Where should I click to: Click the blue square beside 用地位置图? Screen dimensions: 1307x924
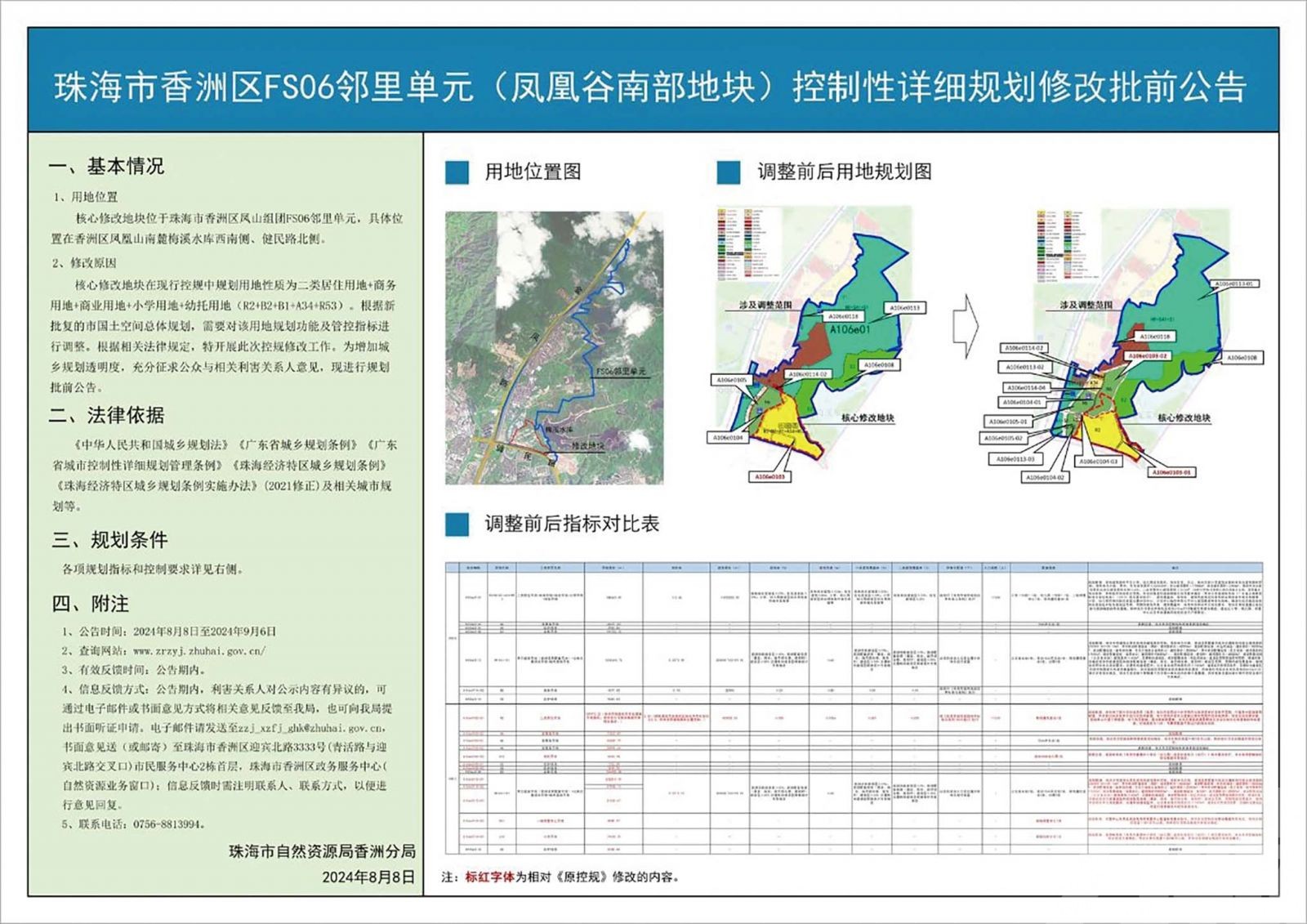click(x=457, y=172)
